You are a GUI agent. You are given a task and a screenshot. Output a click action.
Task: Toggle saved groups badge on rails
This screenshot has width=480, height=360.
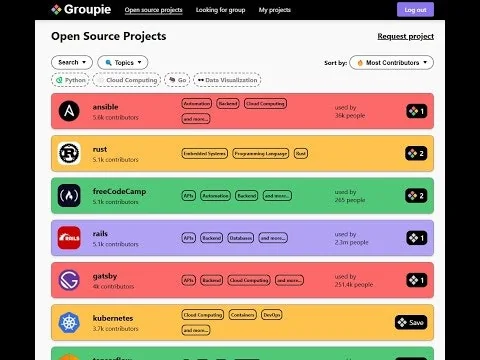pos(417,238)
